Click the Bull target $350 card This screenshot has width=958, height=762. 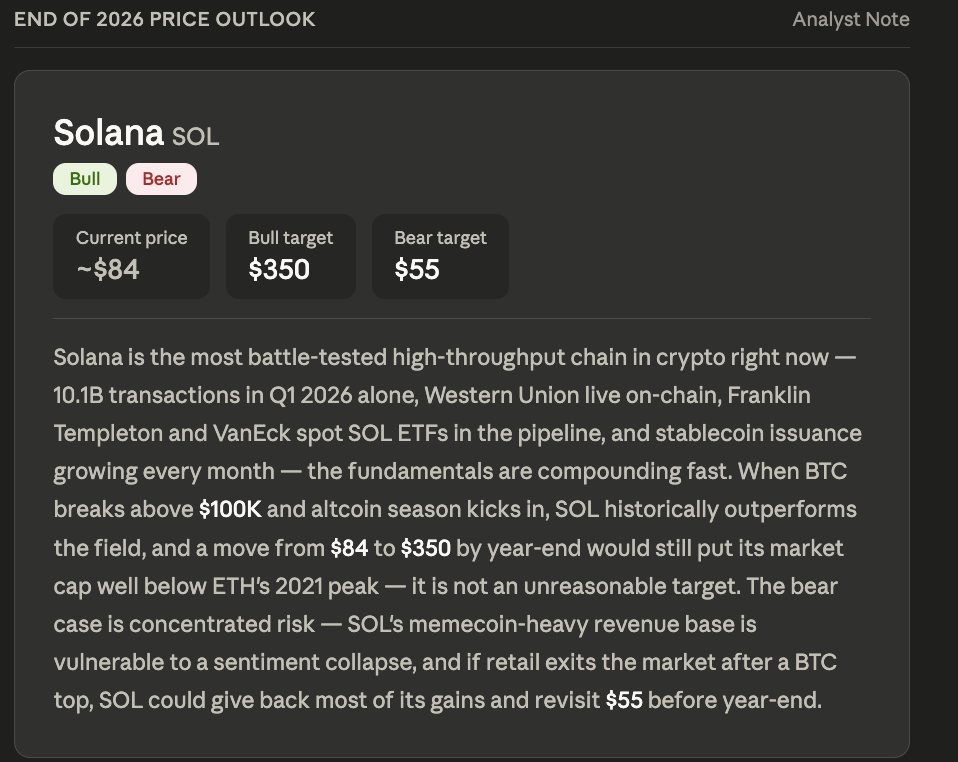coord(291,256)
